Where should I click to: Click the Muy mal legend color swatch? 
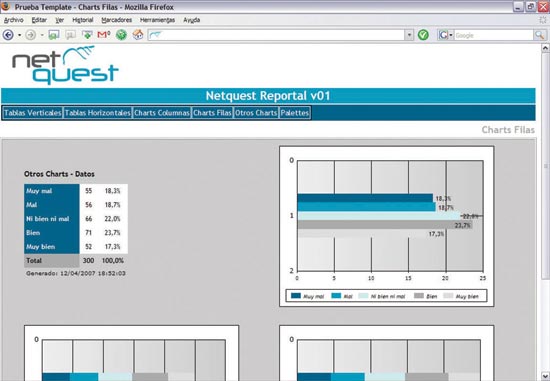click(296, 296)
